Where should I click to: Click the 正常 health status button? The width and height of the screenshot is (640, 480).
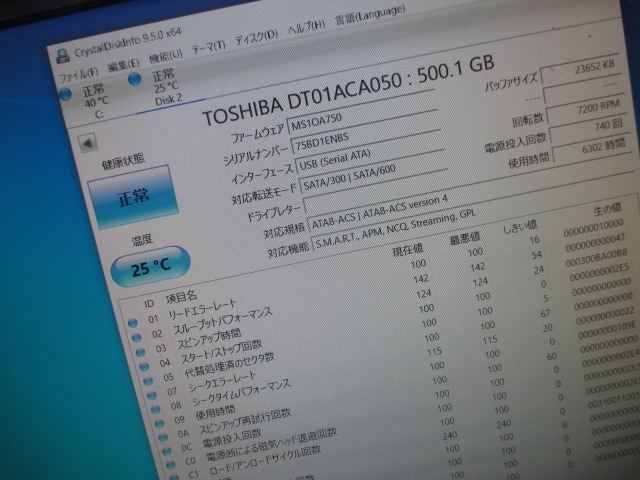[x=133, y=197]
